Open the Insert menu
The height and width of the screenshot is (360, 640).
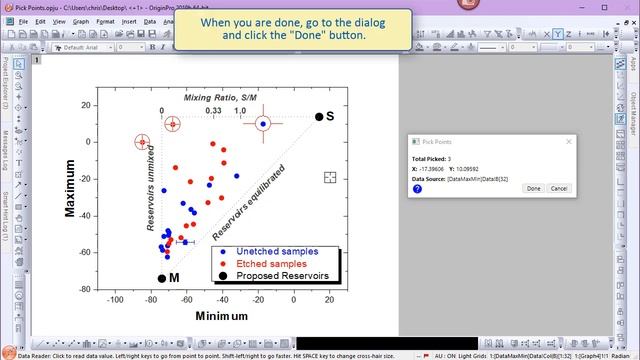click(x=129, y=22)
